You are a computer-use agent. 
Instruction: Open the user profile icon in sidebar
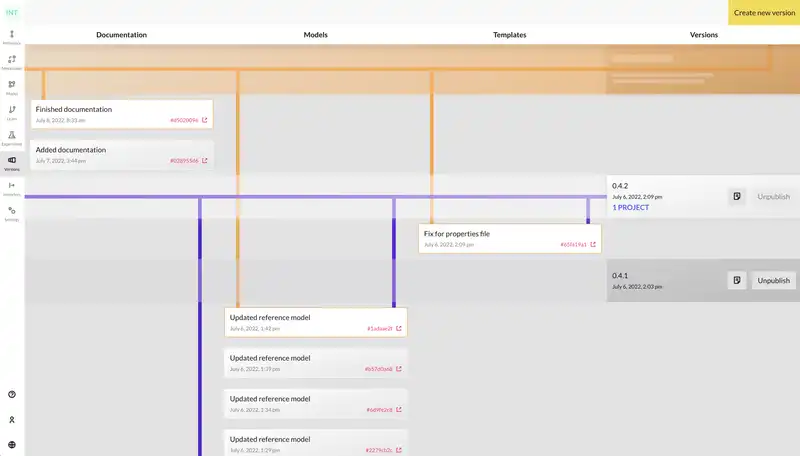[12, 420]
